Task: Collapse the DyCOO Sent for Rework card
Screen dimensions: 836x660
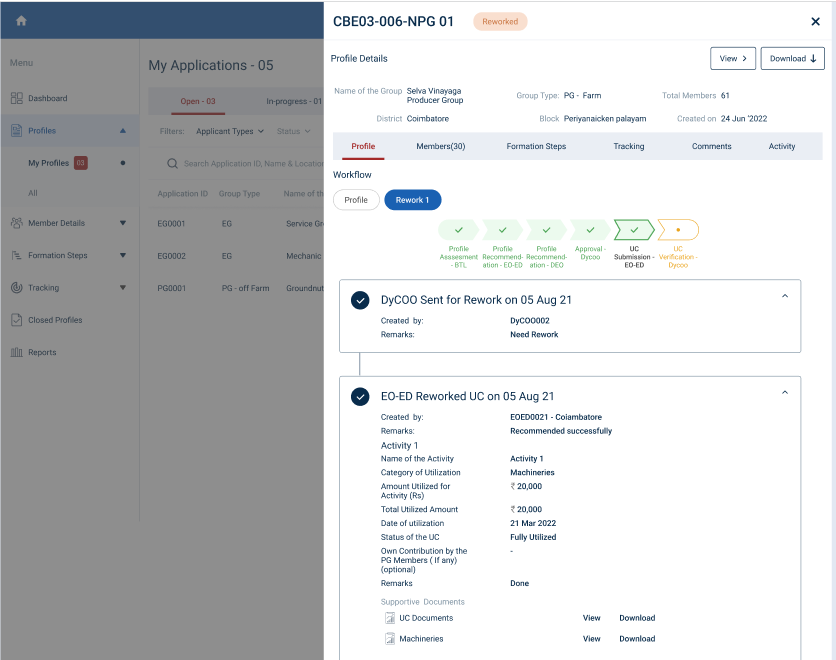Action: tap(784, 296)
